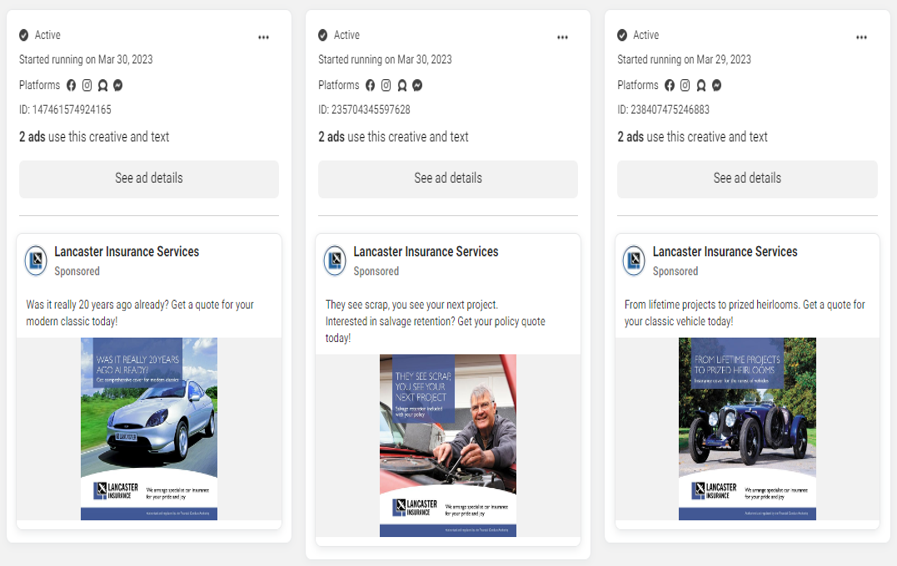897x566 pixels.
Task: Click '2 ads use this creative' on ad 235704345597628
Action: point(394,137)
